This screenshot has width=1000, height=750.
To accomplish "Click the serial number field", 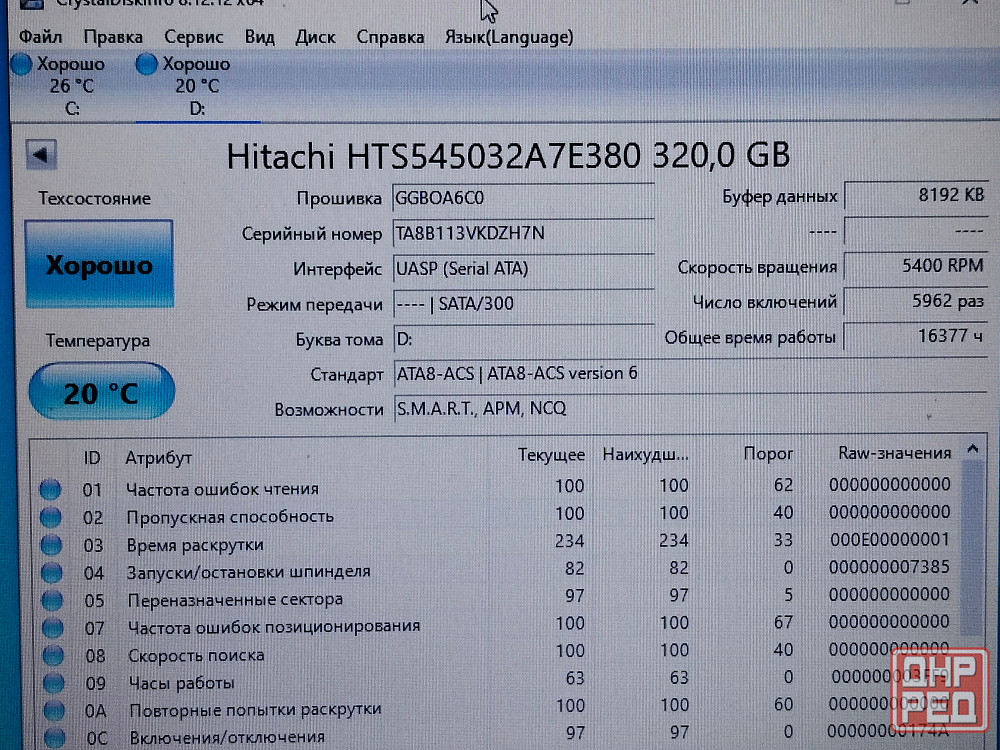I will tap(522, 233).
